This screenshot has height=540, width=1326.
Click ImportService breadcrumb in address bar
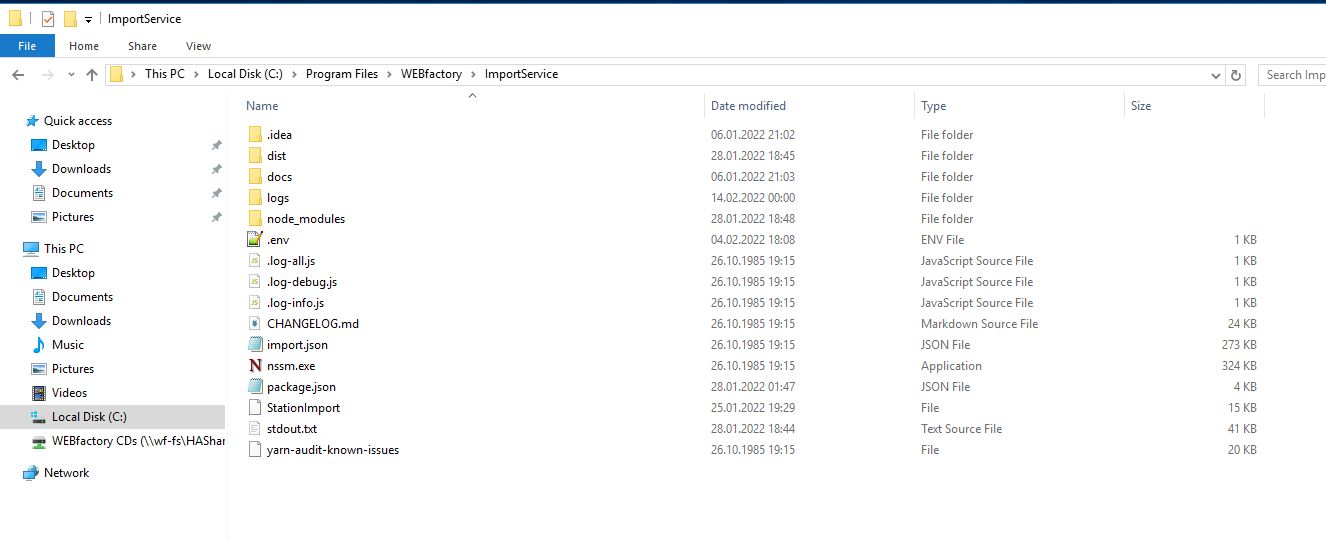521,74
